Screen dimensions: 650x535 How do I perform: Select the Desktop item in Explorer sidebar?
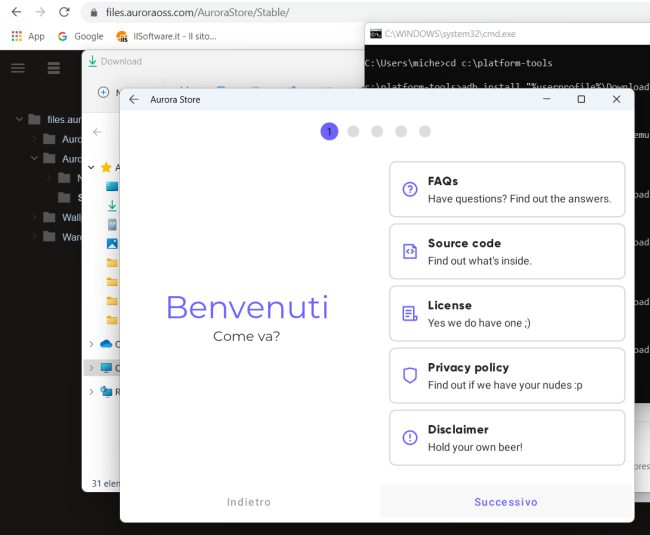[x=112, y=186]
